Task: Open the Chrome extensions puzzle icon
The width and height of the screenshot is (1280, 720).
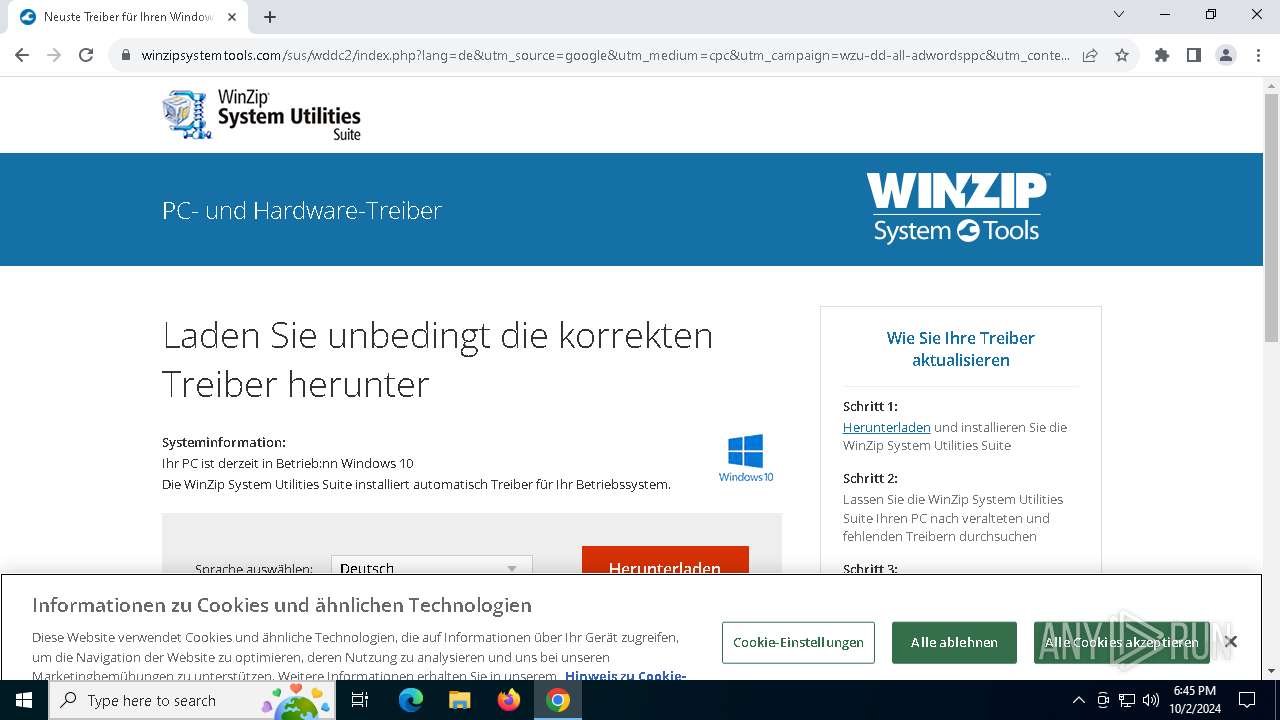Action: (1162, 55)
